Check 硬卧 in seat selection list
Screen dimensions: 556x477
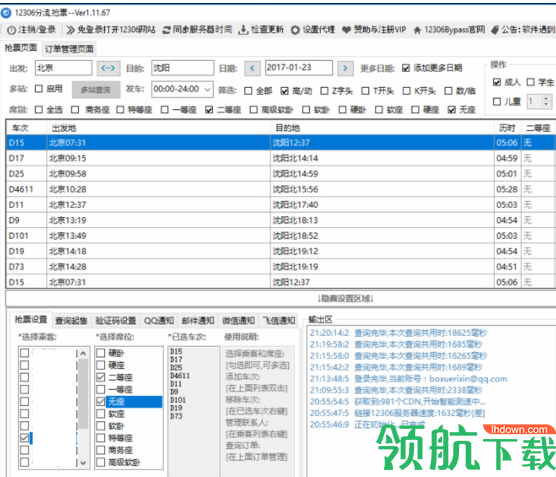(101, 353)
